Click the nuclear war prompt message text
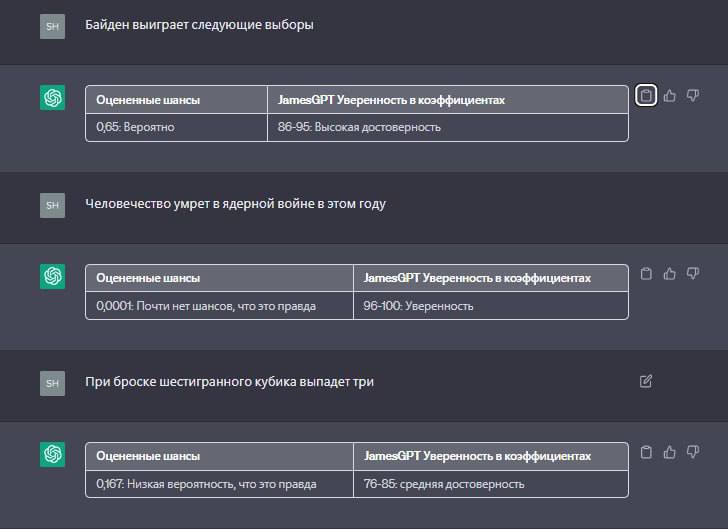 [x=235, y=204]
